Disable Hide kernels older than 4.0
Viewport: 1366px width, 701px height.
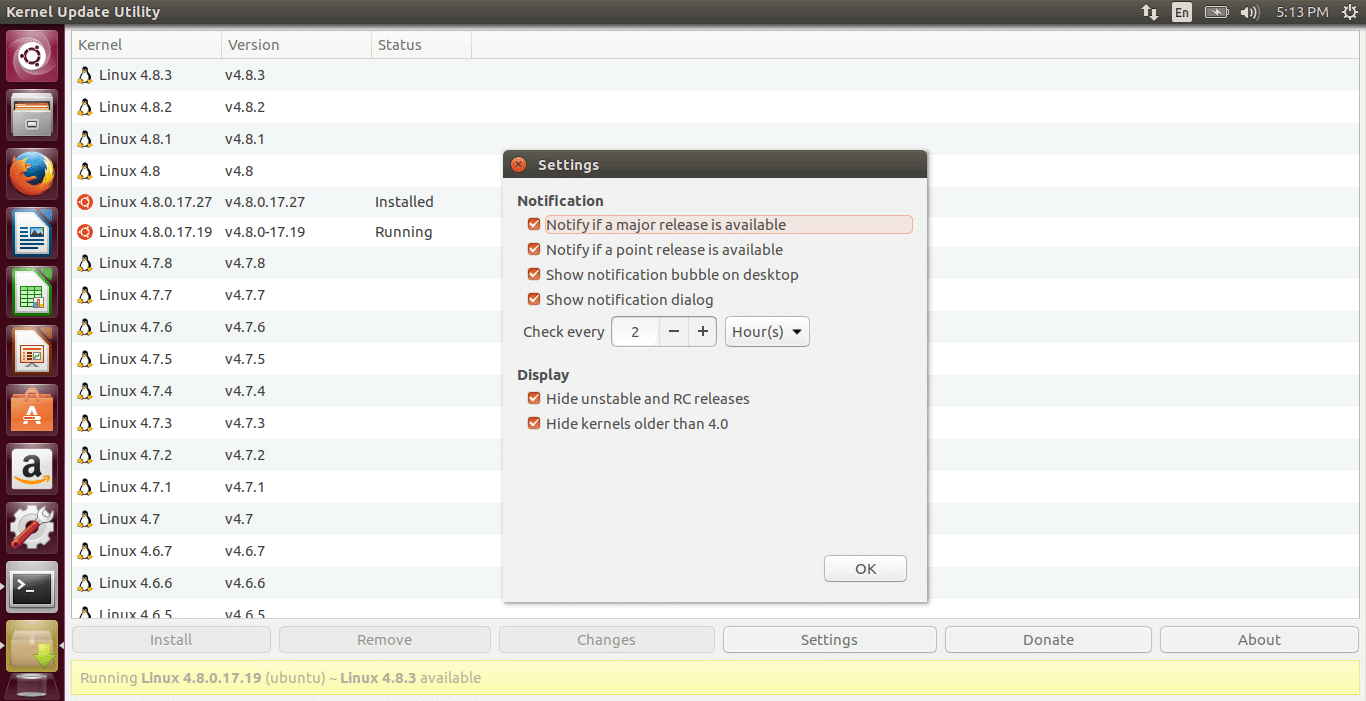click(535, 424)
